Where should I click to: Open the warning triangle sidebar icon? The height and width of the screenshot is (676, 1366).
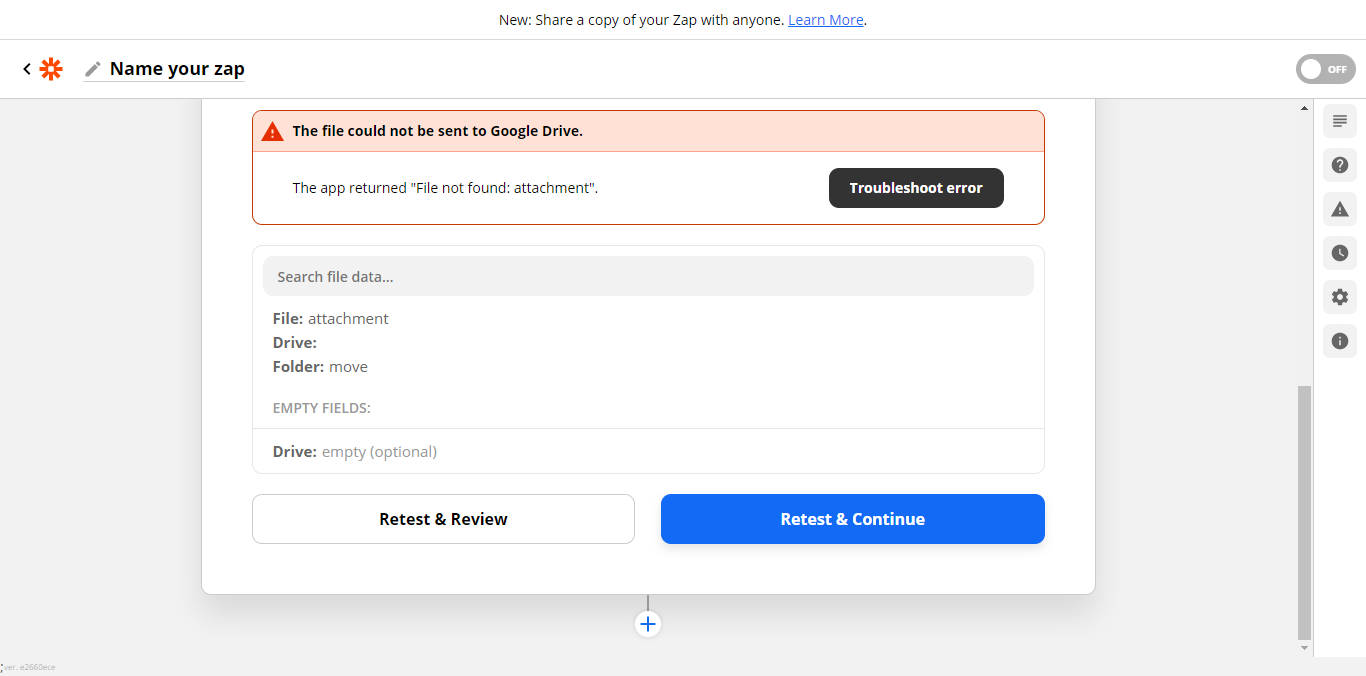click(x=1340, y=209)
